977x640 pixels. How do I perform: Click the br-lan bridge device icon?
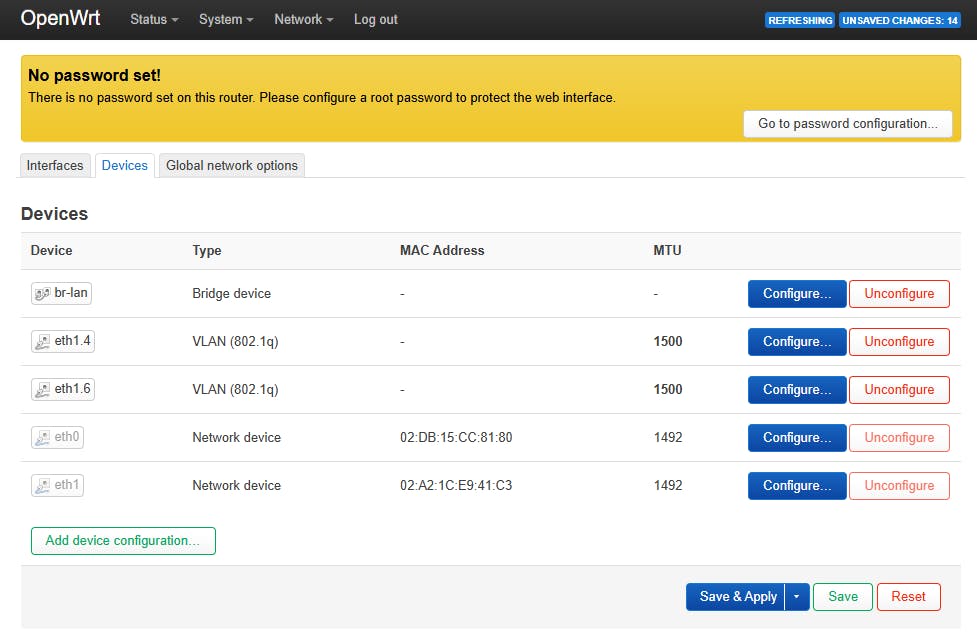[42, 294]
